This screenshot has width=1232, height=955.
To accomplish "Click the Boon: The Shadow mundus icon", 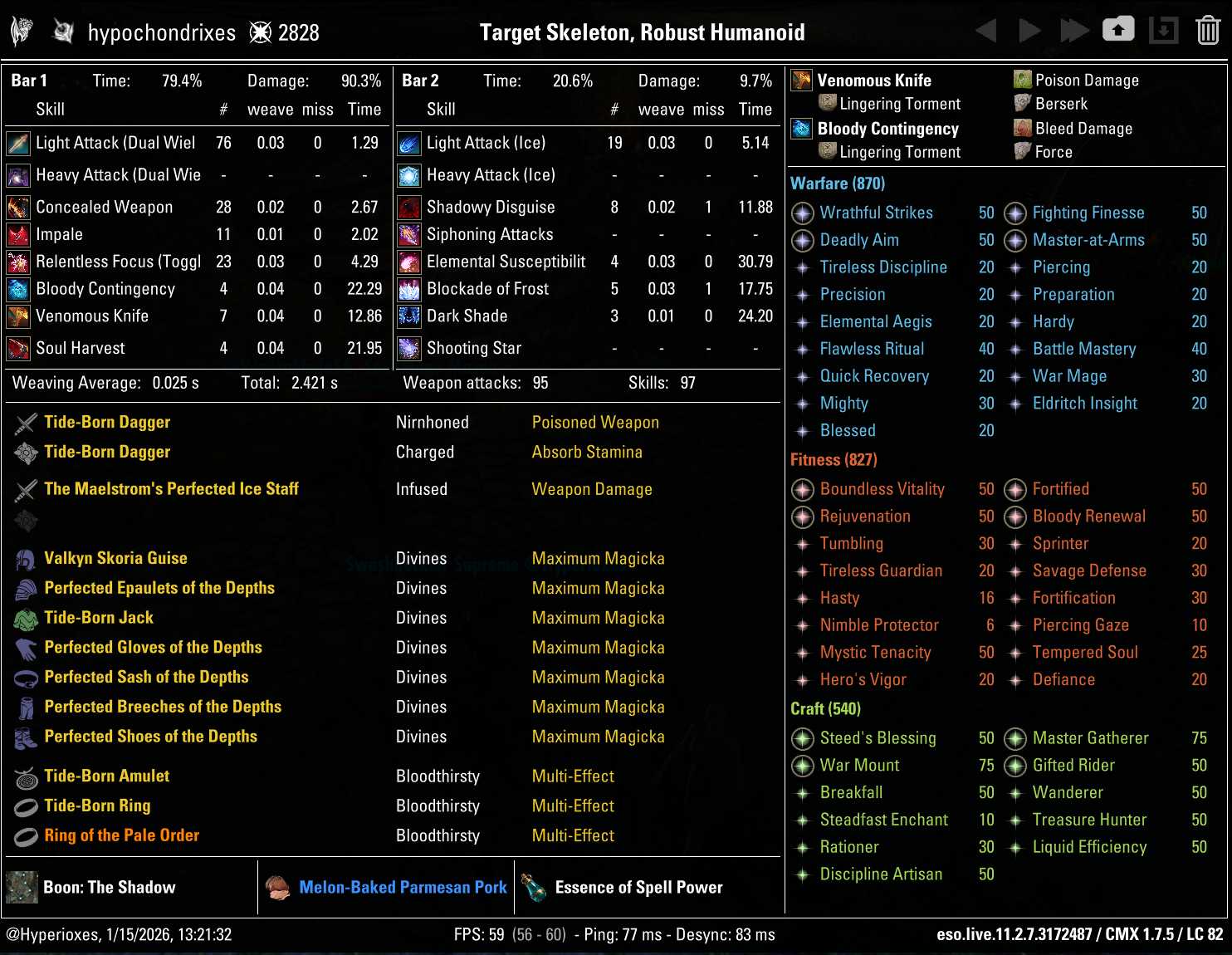I will click(22, 888).
